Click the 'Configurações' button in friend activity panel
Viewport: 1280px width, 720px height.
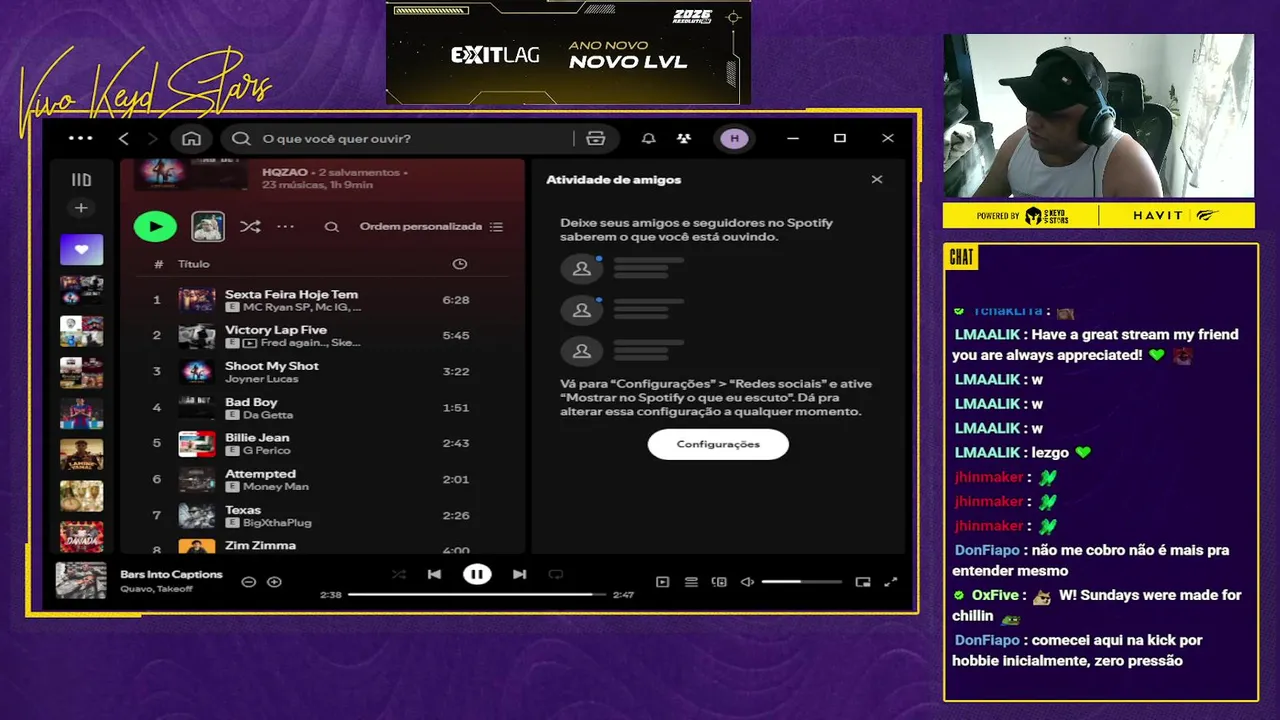point(718,444)
